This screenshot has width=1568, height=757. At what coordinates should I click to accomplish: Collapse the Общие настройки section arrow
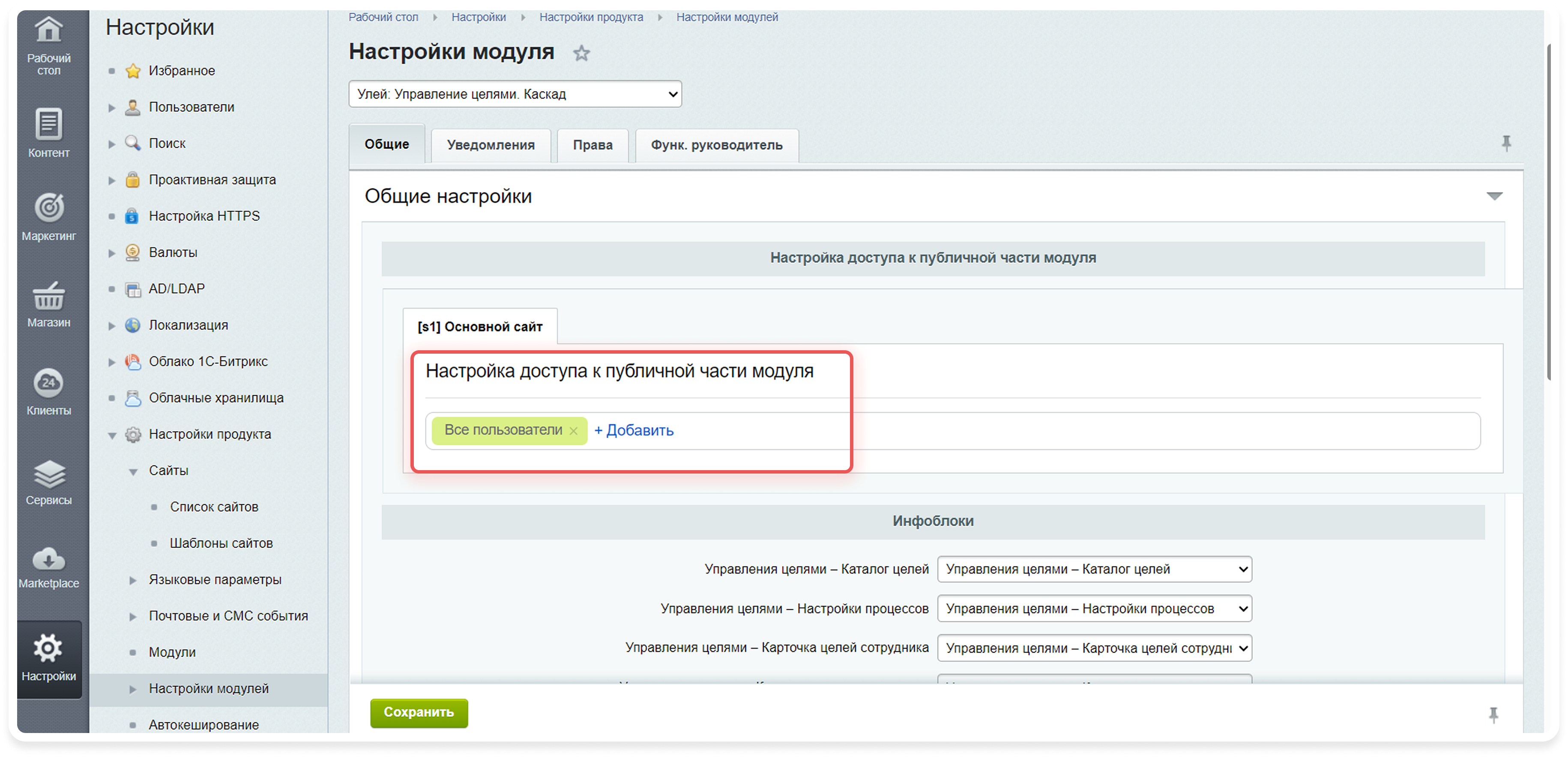point(1494,196)
